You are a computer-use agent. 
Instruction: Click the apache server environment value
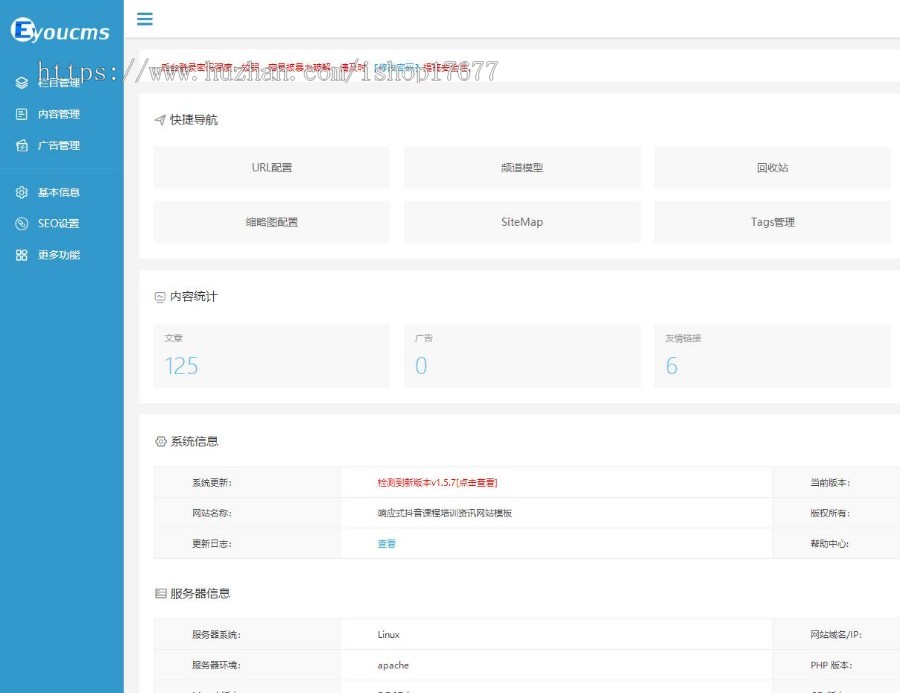pyautogui.click(x=393, y=665)
